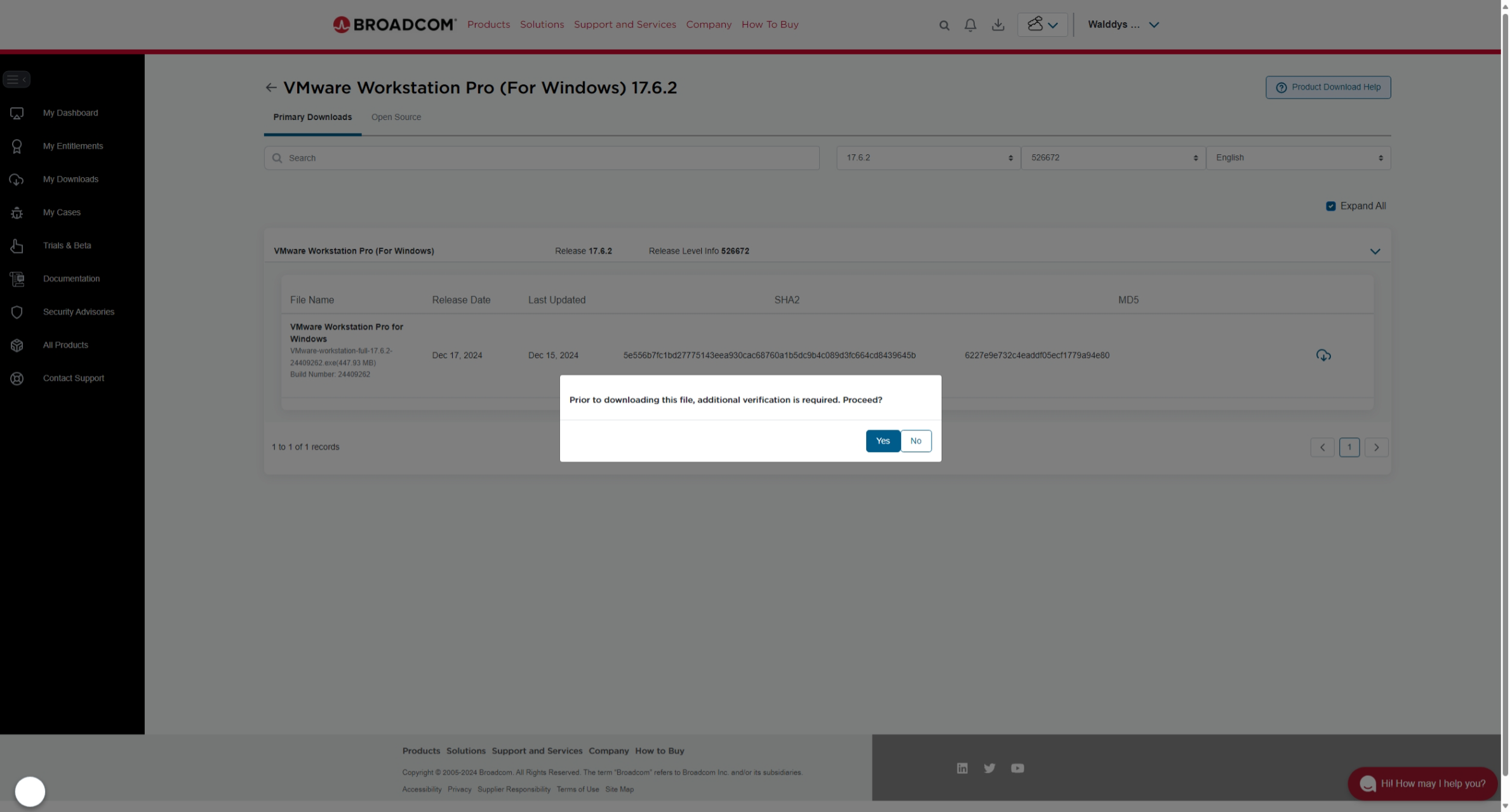This screenshot has width=1510, height=812.
Task: Click the Broadcom logo
Action: 394,25
